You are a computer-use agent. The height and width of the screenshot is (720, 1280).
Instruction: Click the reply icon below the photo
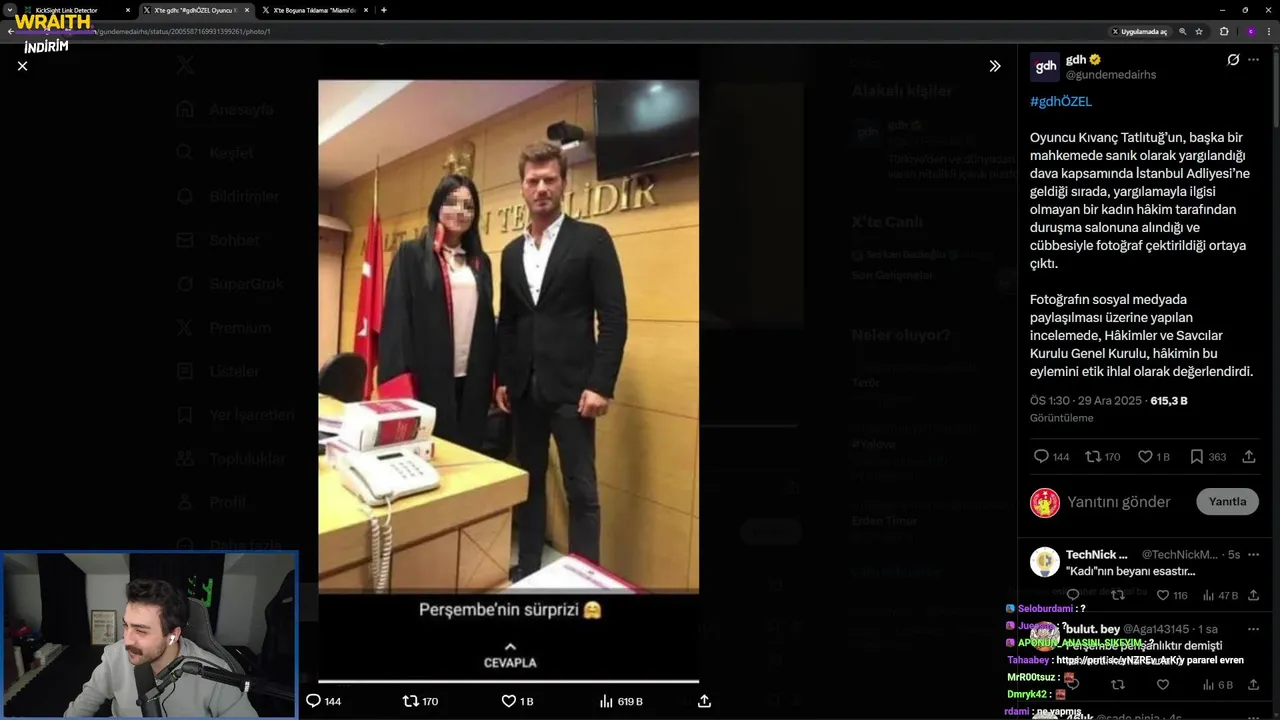point(313,701)
